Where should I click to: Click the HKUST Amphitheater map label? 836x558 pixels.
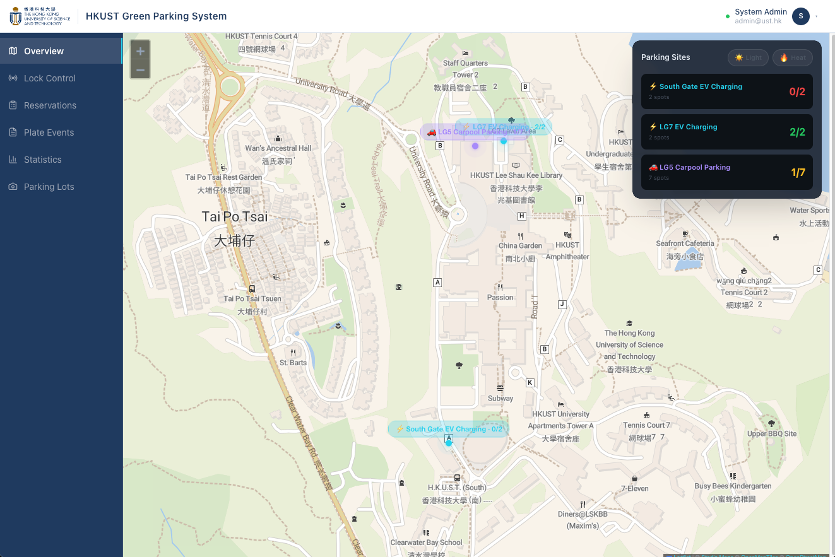click(x=567, y=250)
